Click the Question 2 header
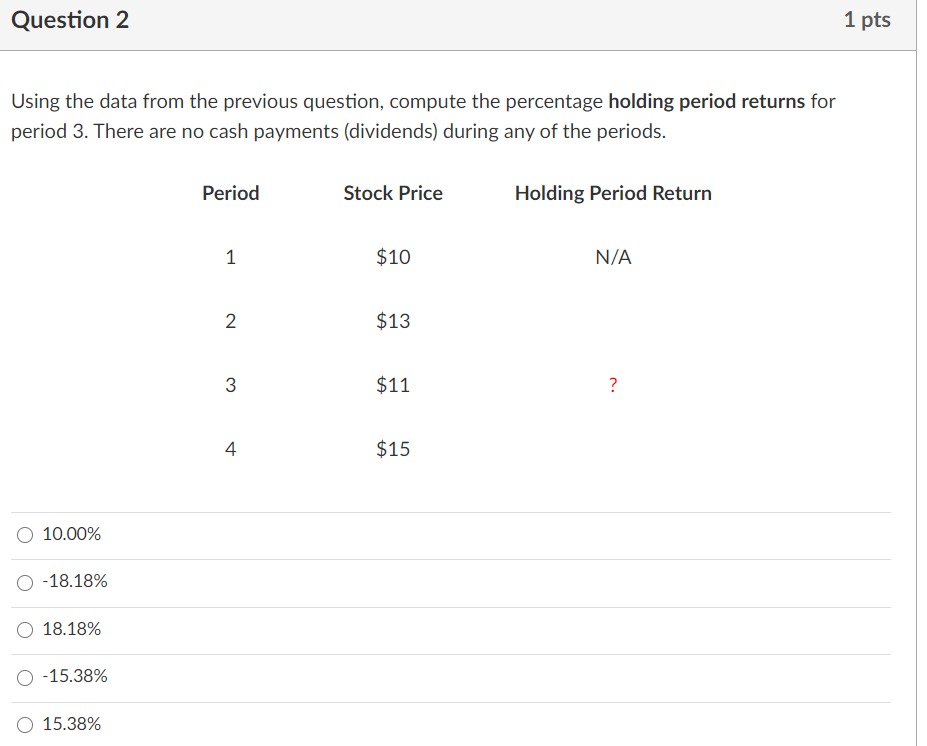This screenshot has width=927, height=746. tap(68, 19)
